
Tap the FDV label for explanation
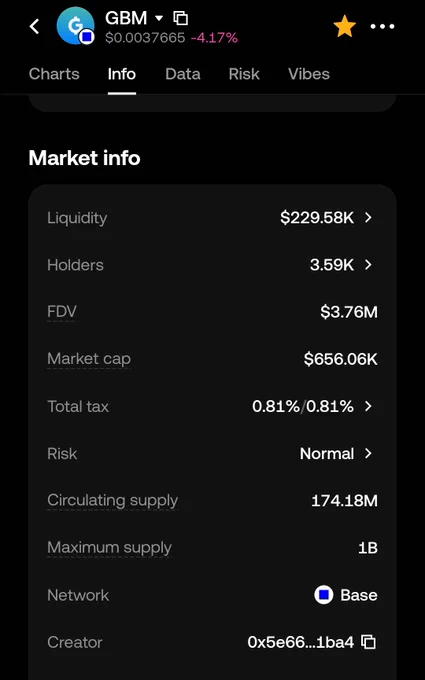pyautogui.click(x=62, y=311)
